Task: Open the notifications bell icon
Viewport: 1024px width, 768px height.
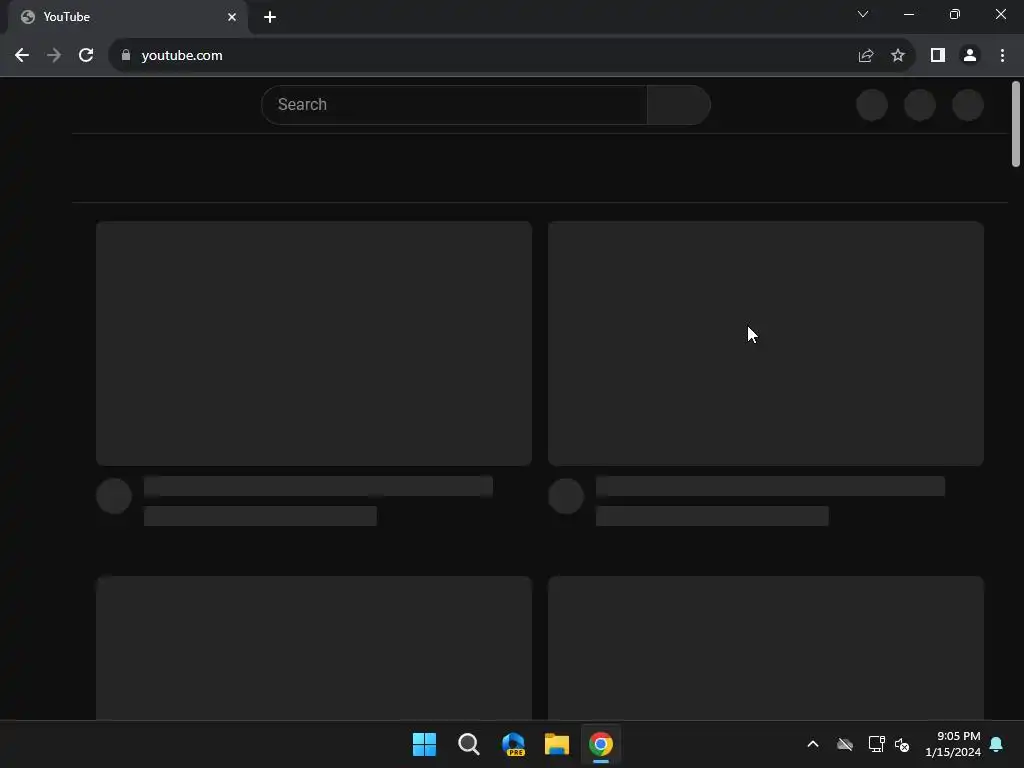Action: (997, 744)
